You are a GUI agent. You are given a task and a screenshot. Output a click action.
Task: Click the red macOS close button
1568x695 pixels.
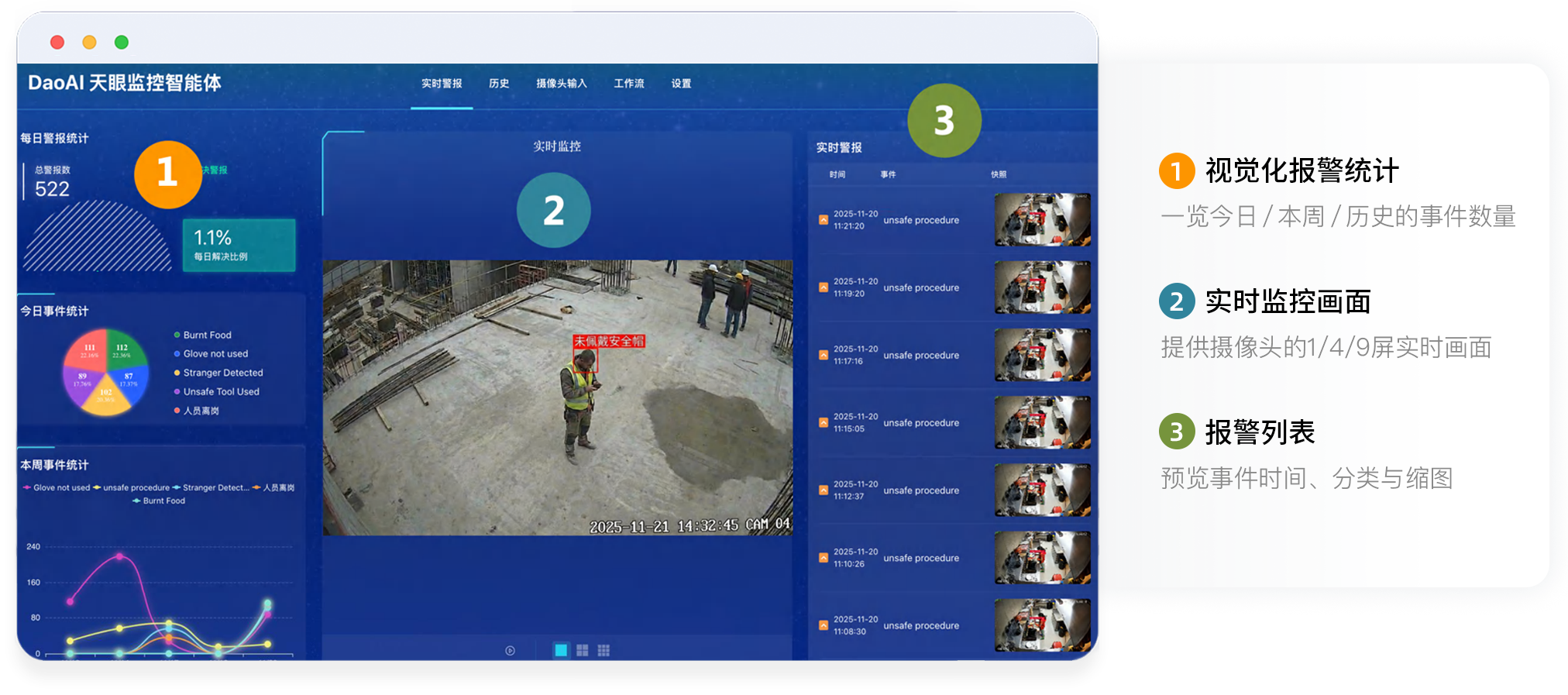(57, 43)
